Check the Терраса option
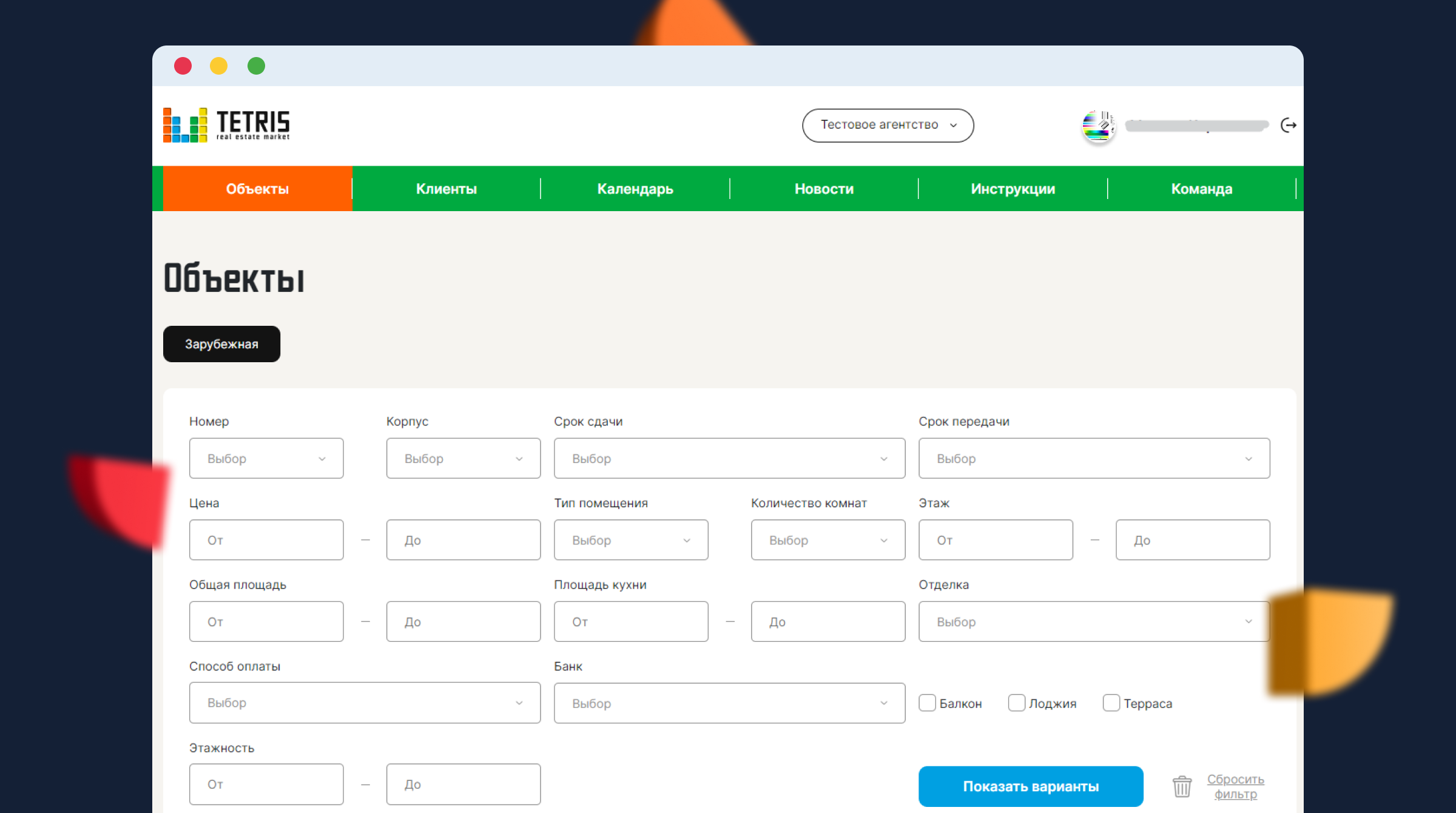The image size is (1456, 813). [1111, 703]
